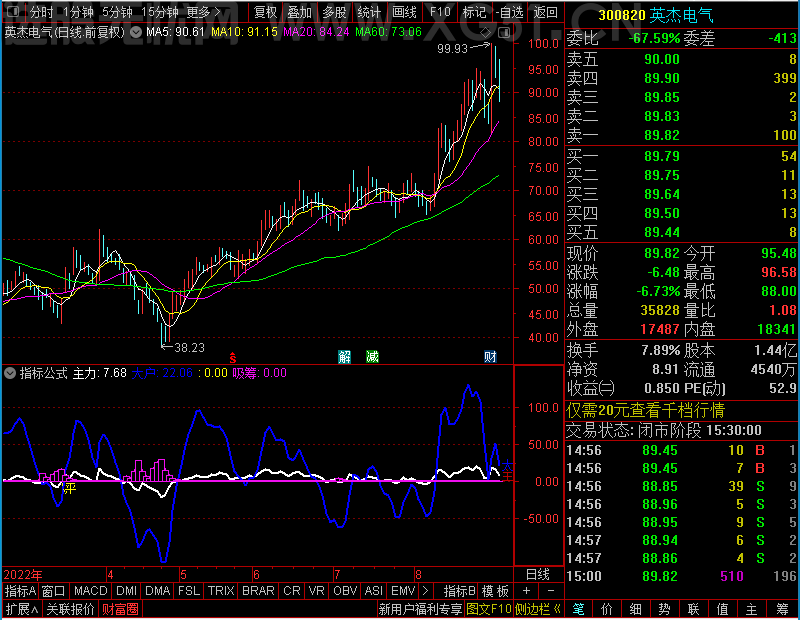Switch to 分时 intraday view
This screenshot has width=800, height=620.
(x=41, y=12)
